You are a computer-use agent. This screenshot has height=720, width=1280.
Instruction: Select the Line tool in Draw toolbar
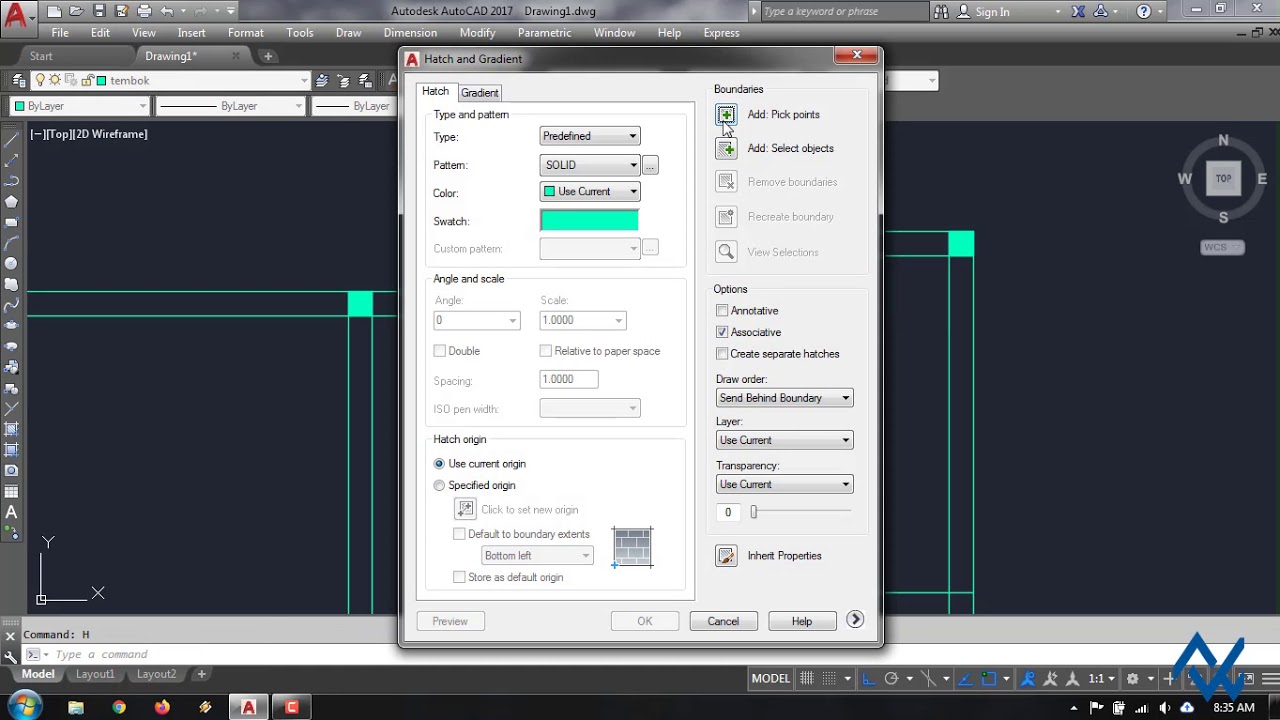pos(12,139)
